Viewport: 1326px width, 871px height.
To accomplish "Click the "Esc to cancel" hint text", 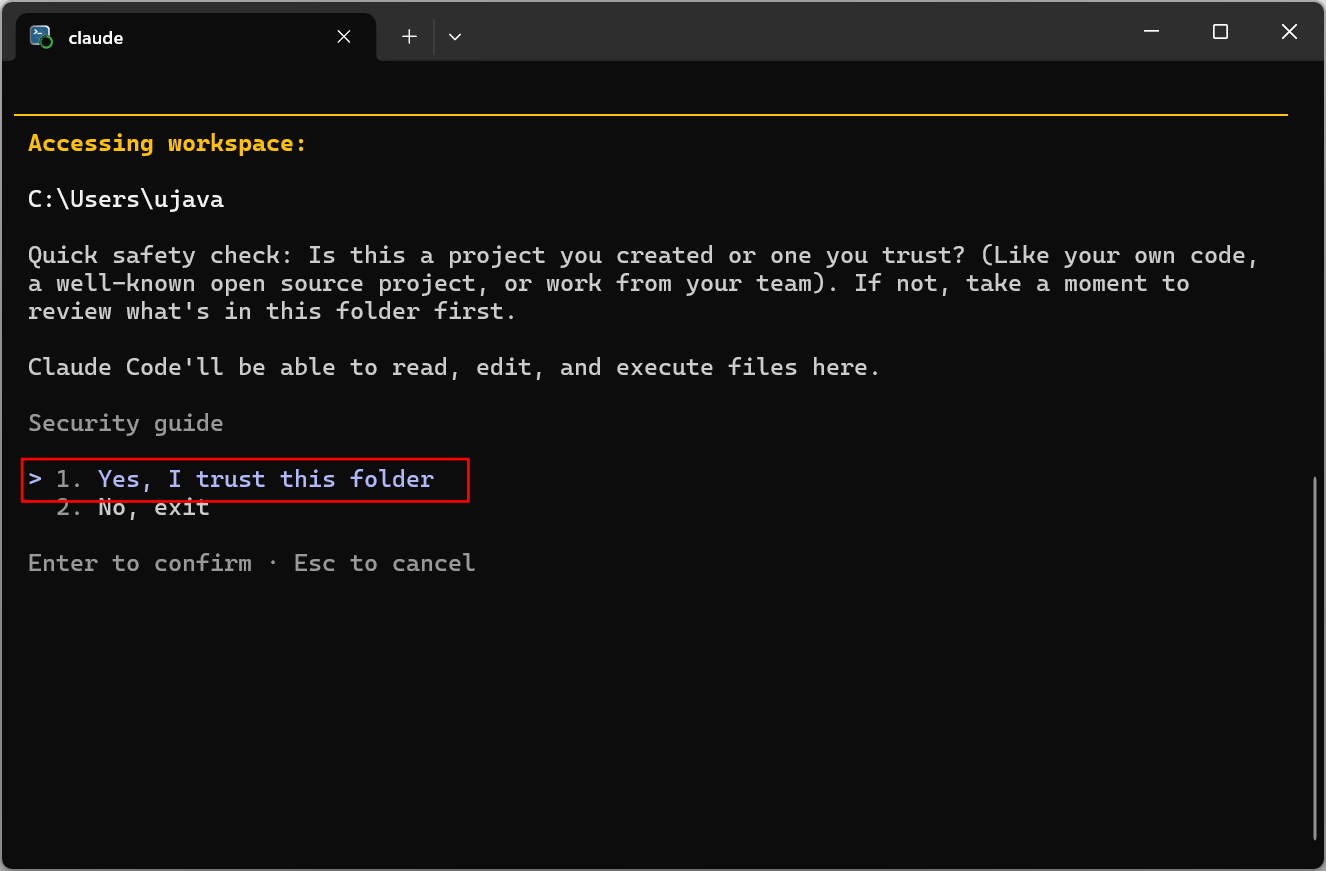I will point(385,563).
